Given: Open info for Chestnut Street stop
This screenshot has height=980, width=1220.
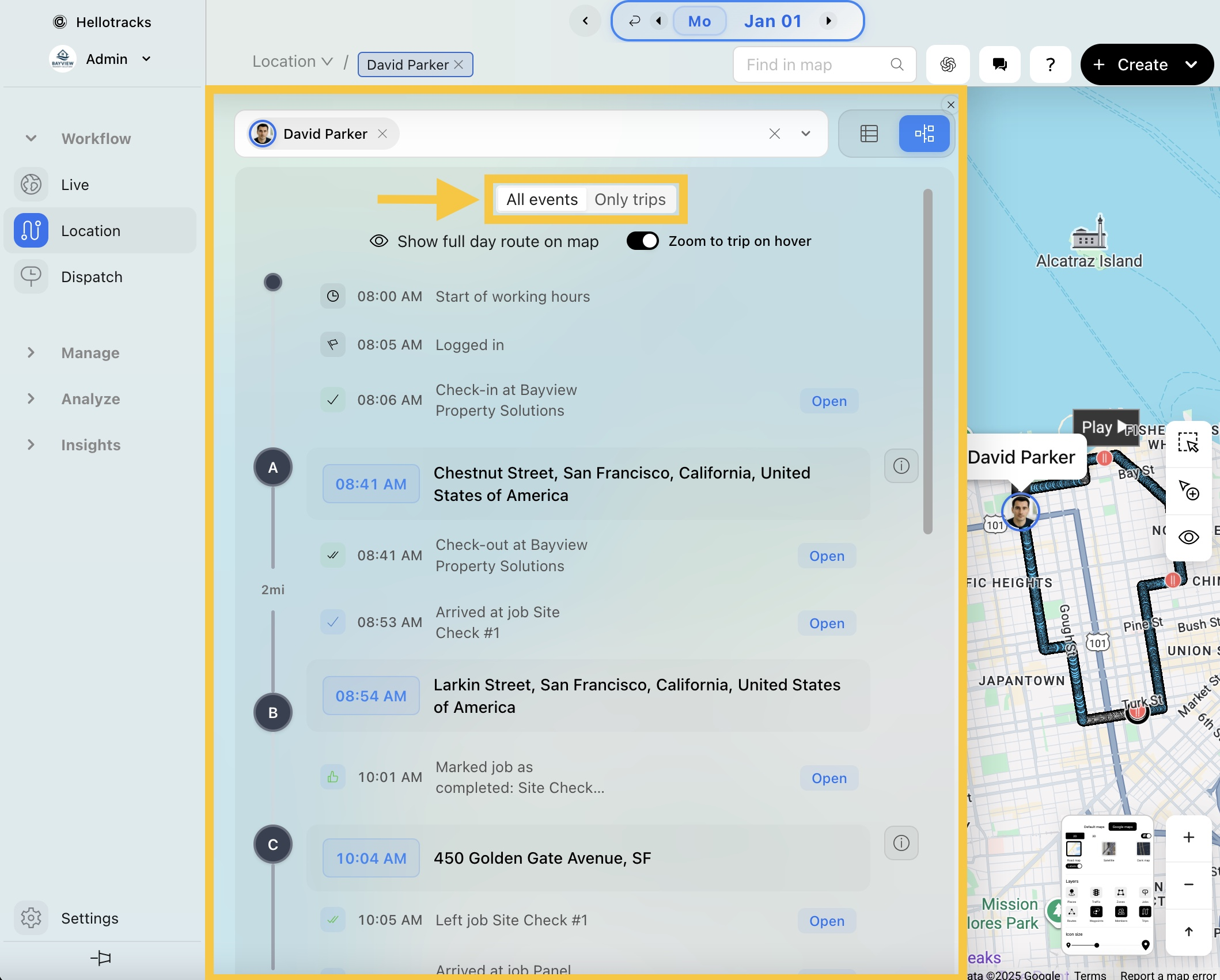Looking at the screenshot, I should (901, 466).
